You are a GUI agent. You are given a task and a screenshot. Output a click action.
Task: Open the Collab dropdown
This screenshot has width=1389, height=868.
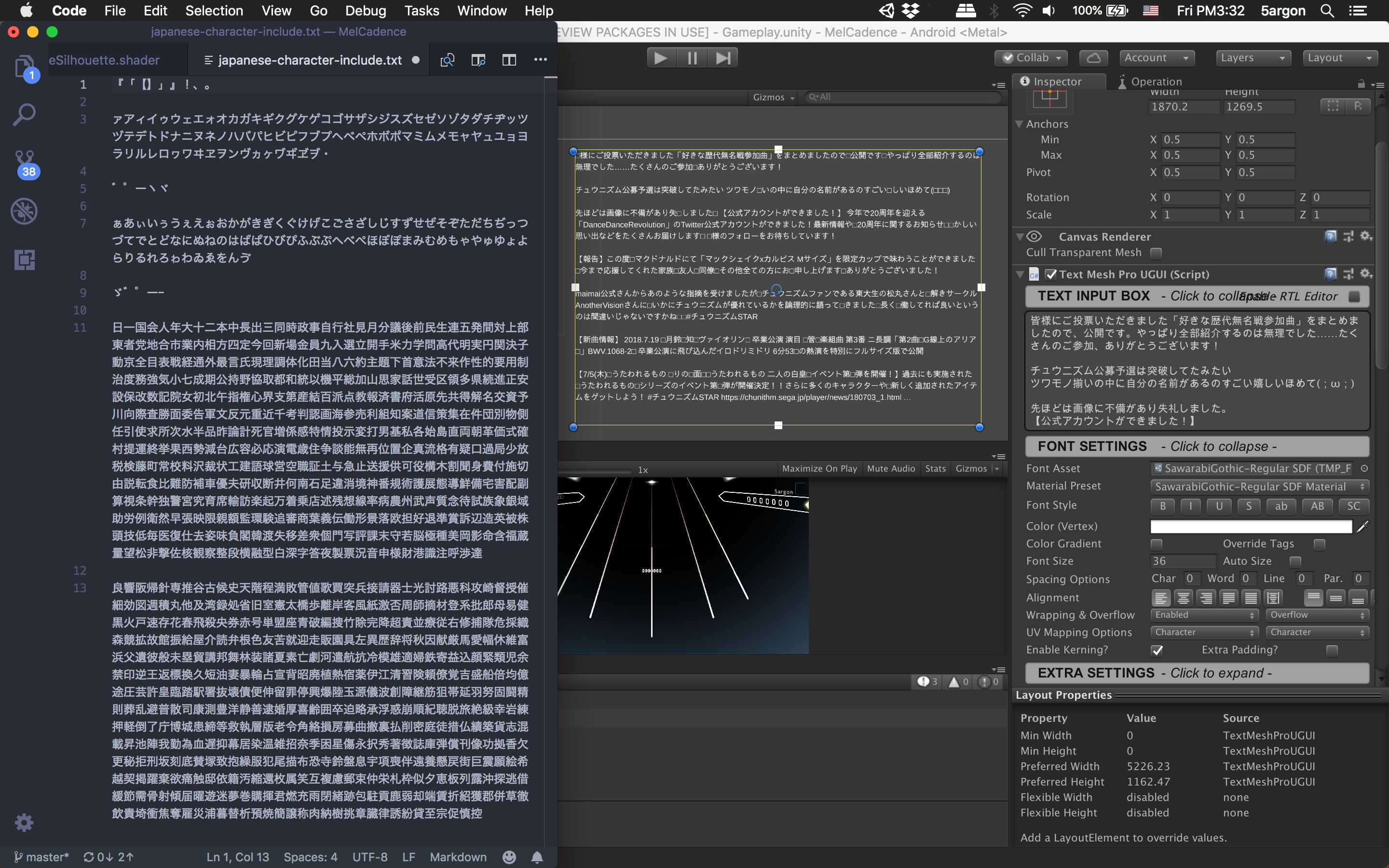(x=1032, y=57)
